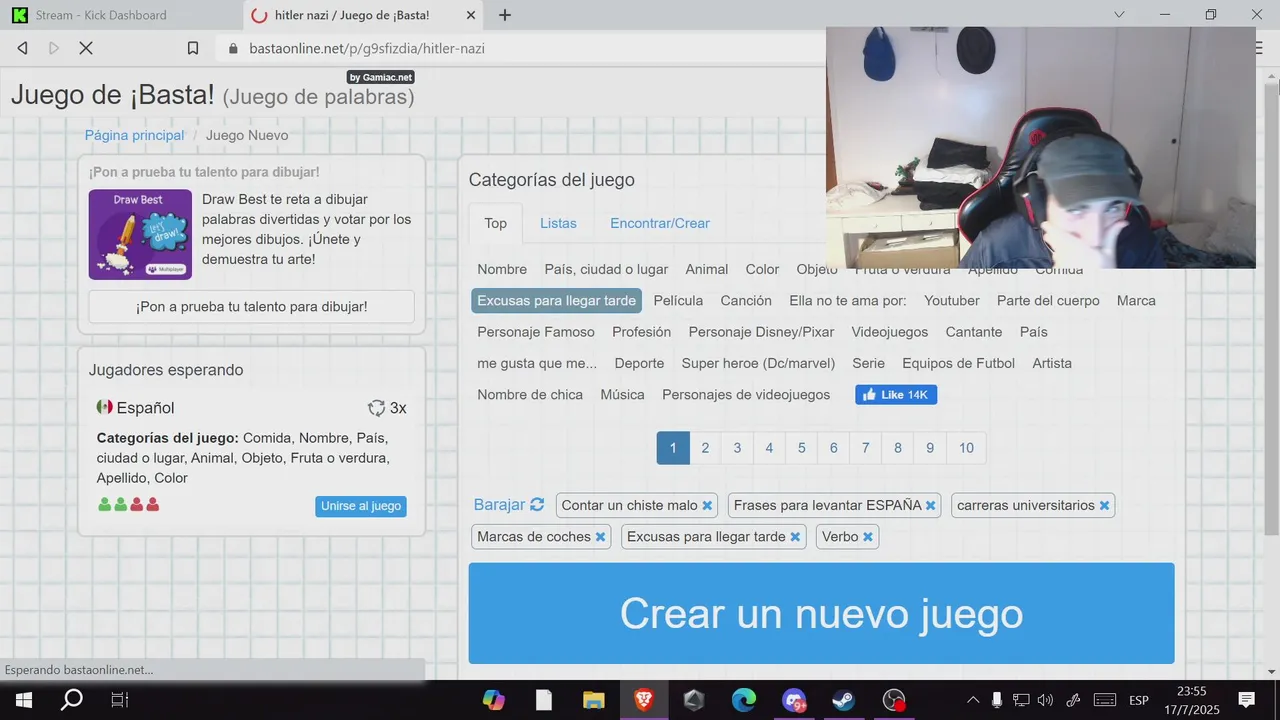Remove the 'Frases para levantar ESPAÑA' chip

coord(930,506)
